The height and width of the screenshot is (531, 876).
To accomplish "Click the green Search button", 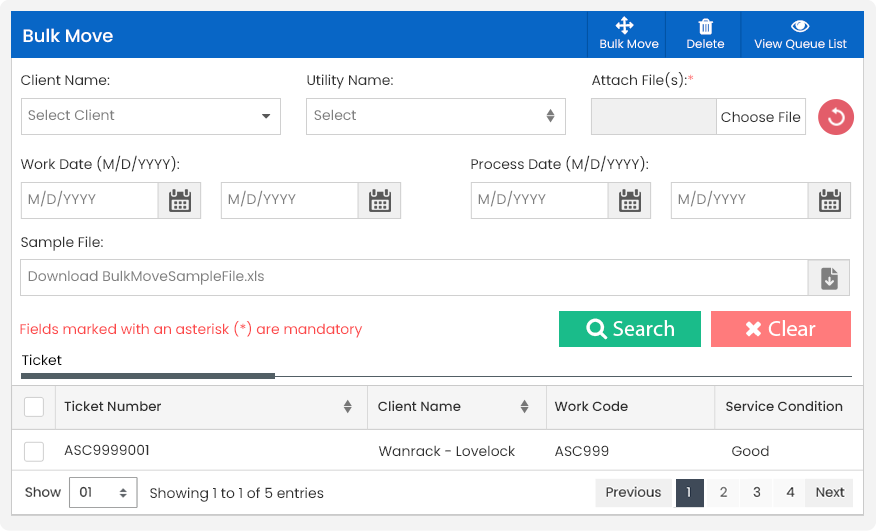I will (630, 329).
